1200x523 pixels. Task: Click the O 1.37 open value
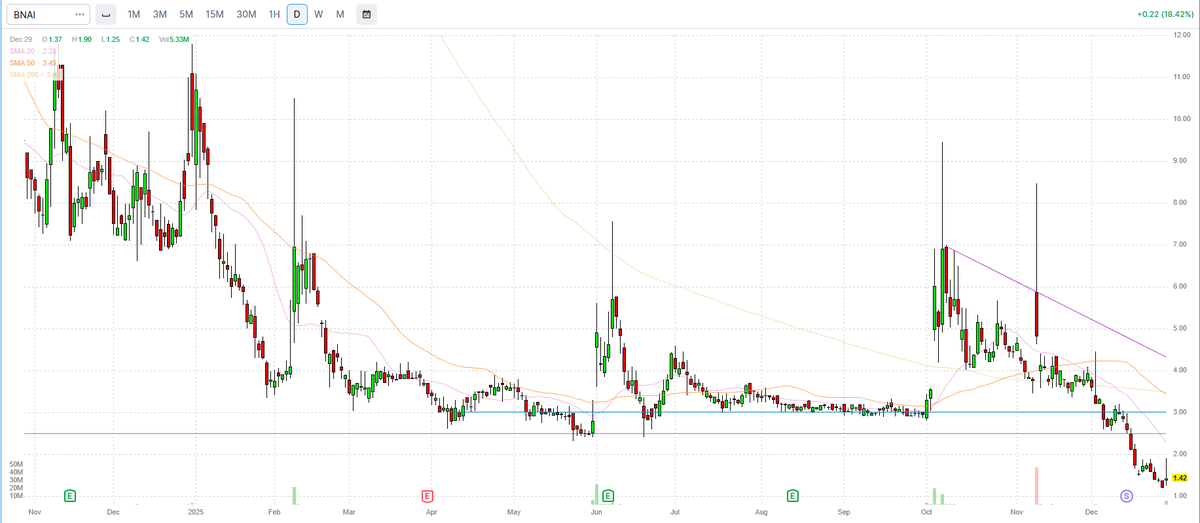(53, 39)
